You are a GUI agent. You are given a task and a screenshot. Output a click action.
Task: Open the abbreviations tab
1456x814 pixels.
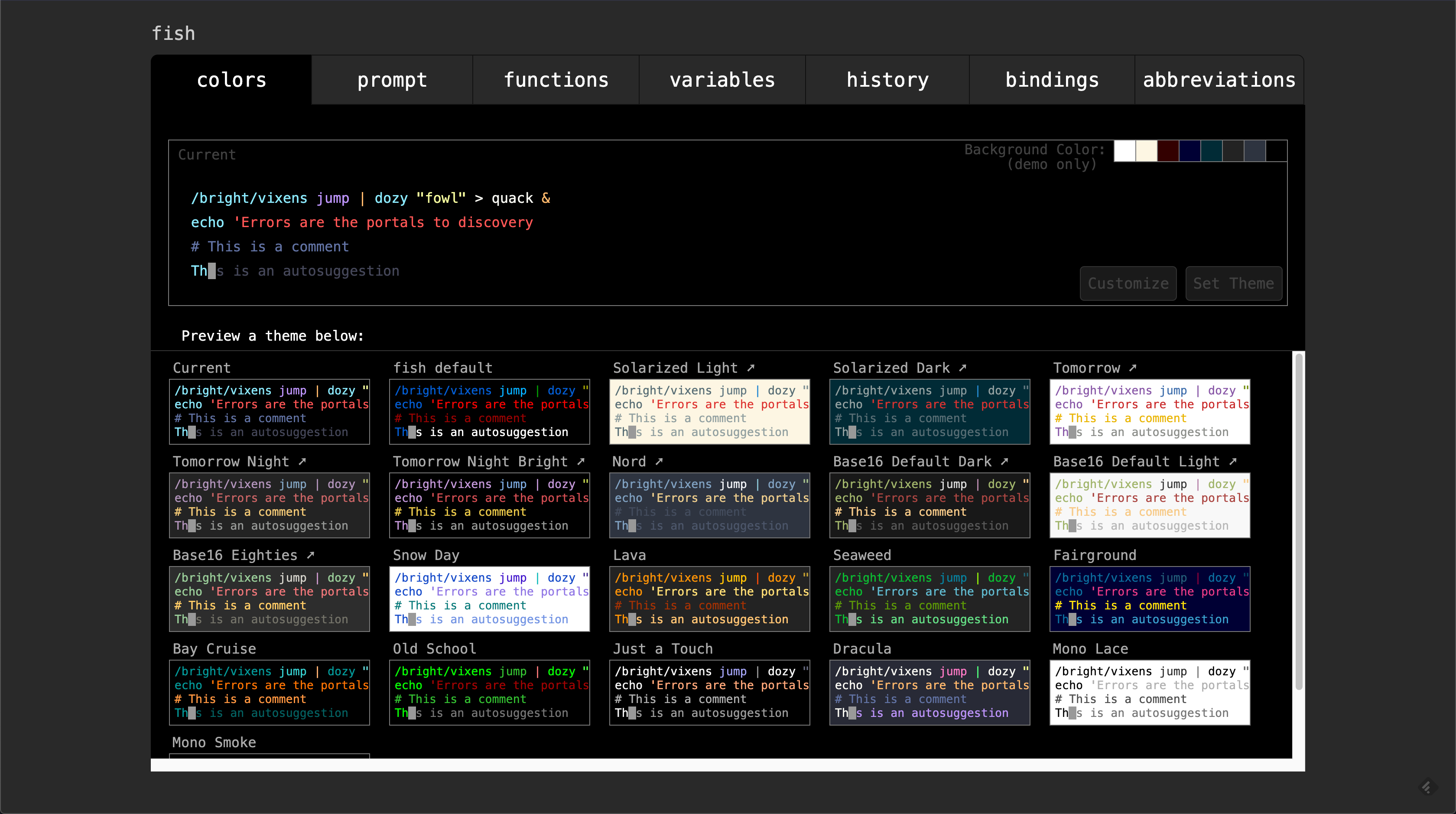click(x=1219, y=80)
